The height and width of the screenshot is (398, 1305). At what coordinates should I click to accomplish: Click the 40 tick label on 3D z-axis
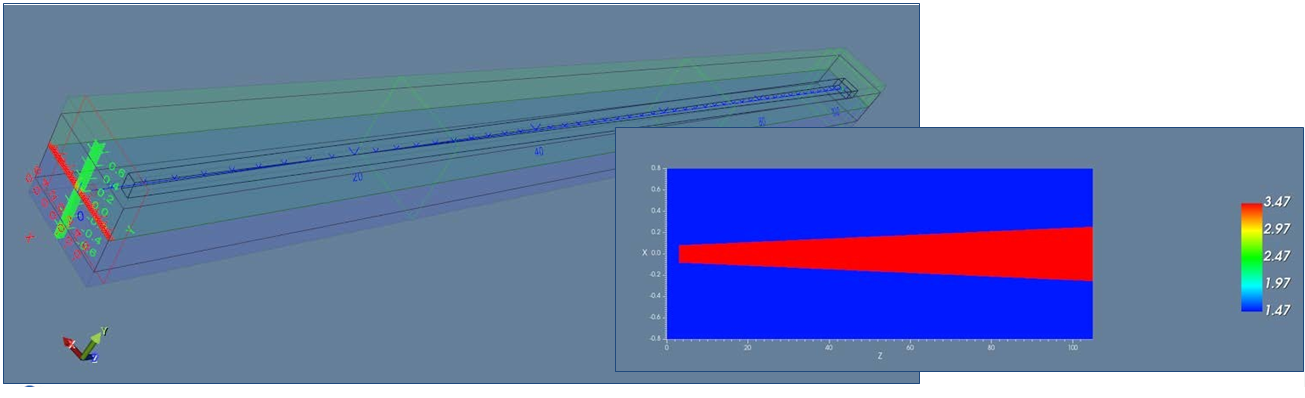[x=539, y=152]
